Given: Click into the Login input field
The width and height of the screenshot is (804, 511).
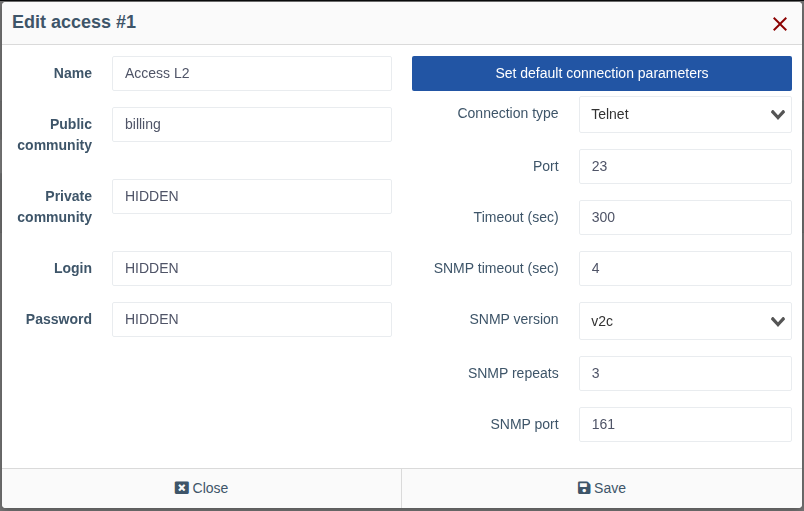Looking at the screenshot, I should 252,268.
